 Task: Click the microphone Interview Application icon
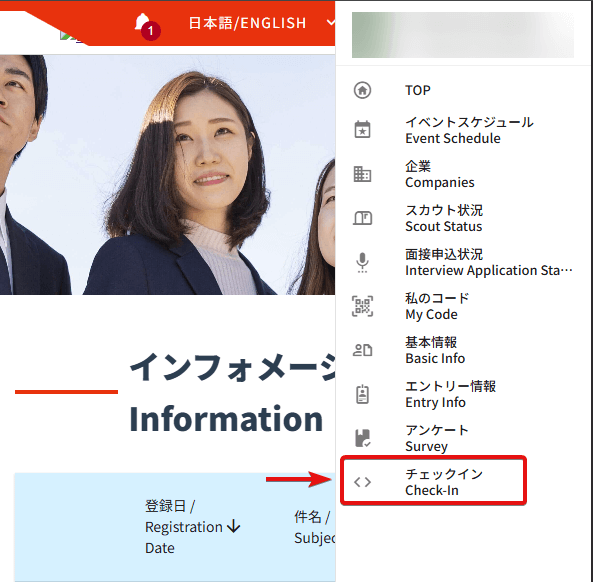tap(362, 262)
